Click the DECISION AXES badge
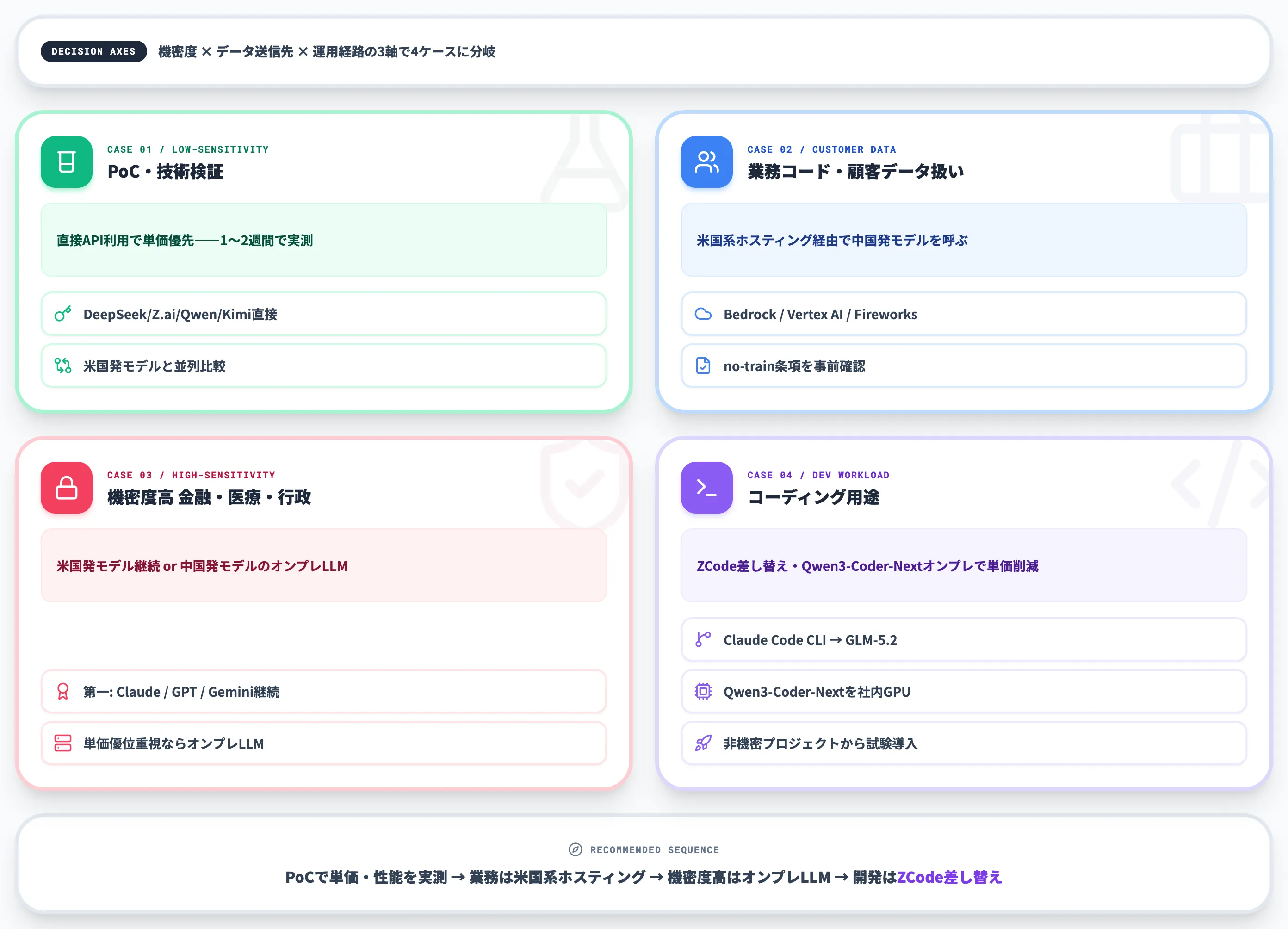1288x929 pixels. tap(94, 51)
